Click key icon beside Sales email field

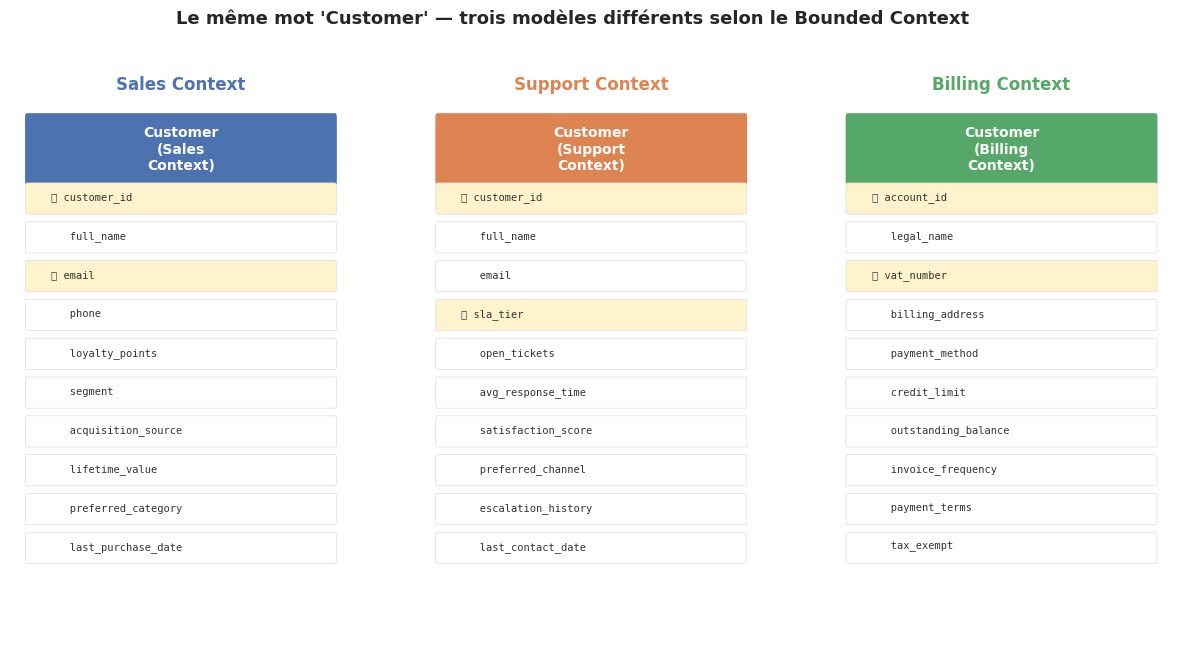pos(54,276)
